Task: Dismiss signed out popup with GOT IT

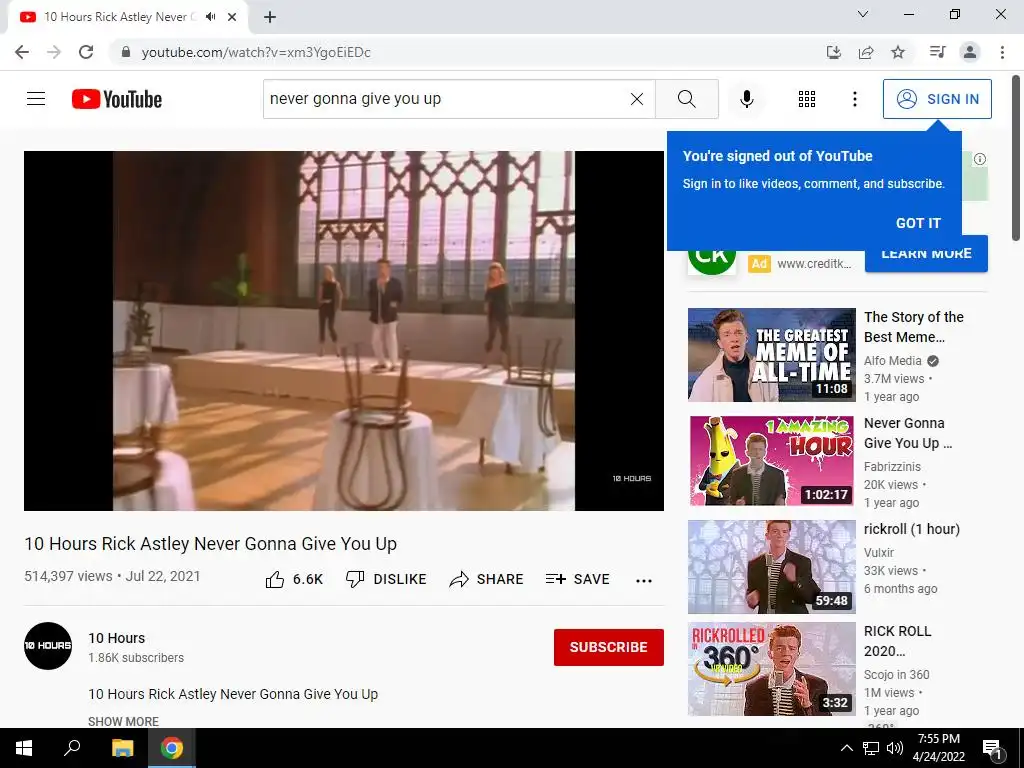Action: (x=918, y=223)
